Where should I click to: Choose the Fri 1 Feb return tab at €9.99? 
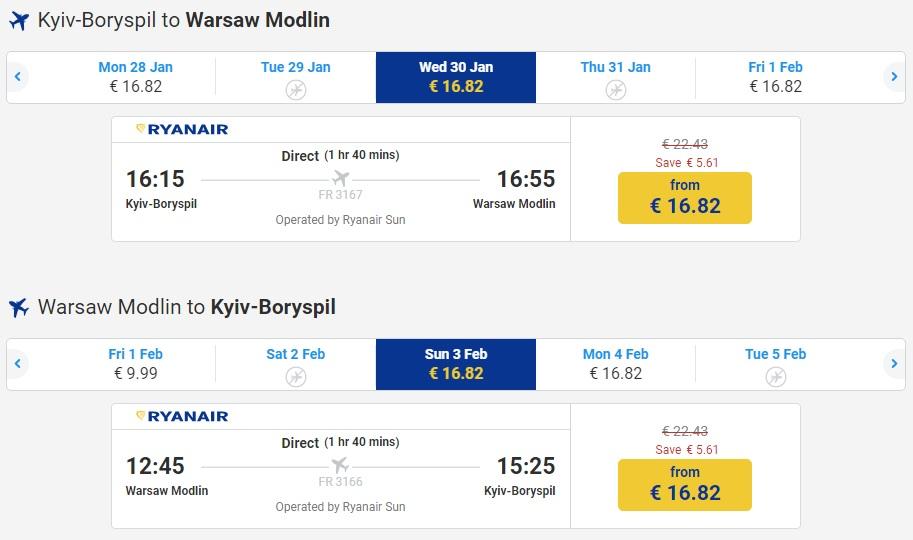(x=135, y=364)
